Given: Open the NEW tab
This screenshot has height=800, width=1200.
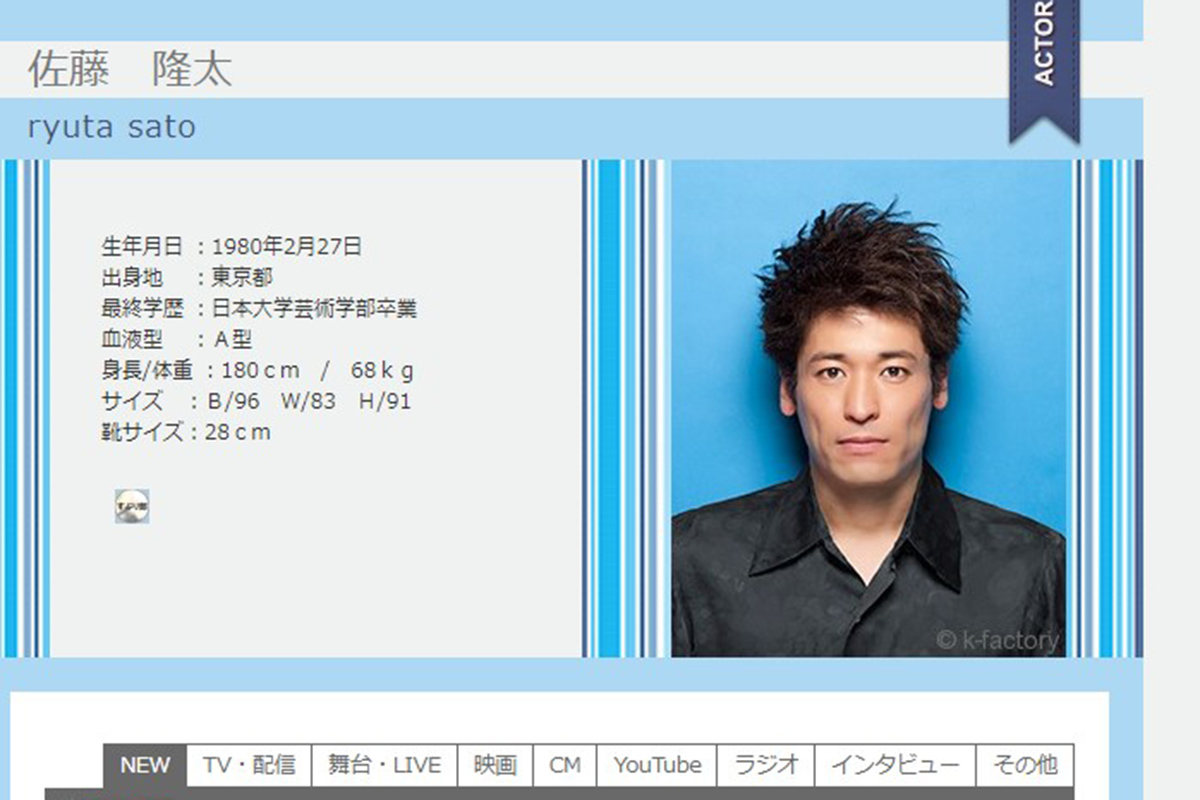Looking at the screenshot, I should tap(145, 766).
